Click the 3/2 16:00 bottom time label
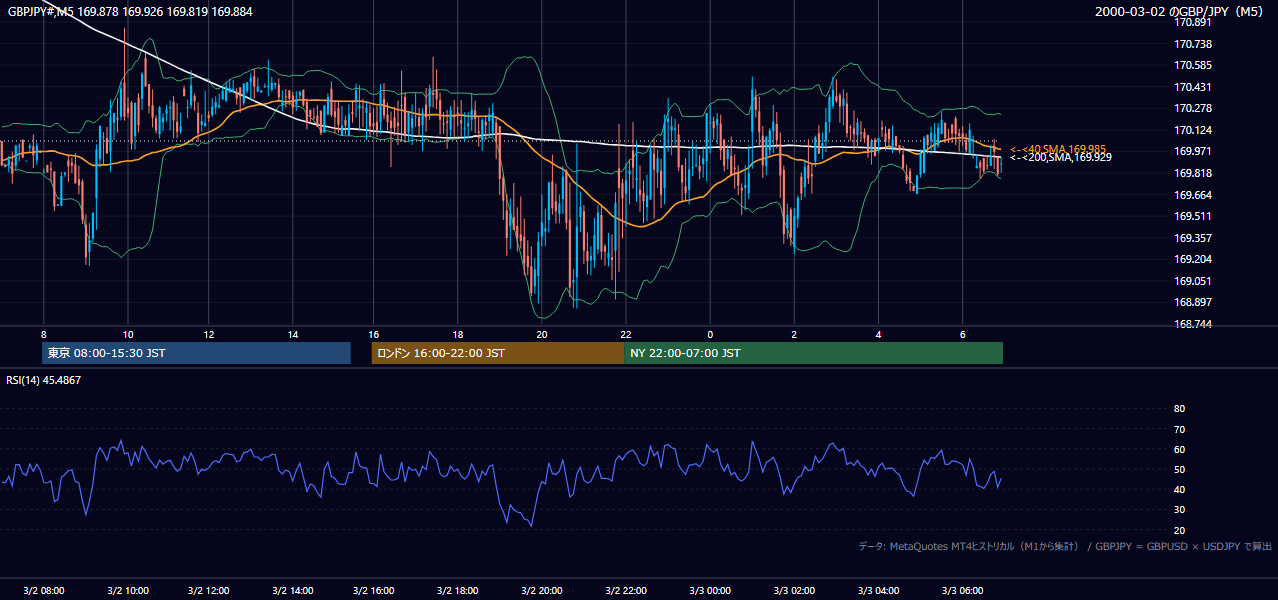Image resolution: width=1278 pixels, height=600 pixels. (375, 590)
